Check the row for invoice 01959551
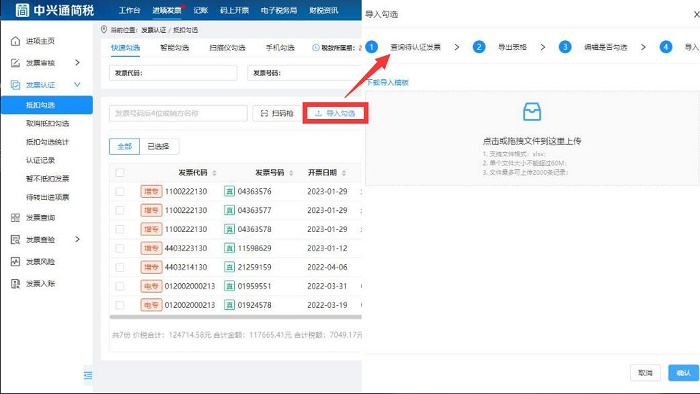The height and width of the screenshot is (394, 700). coord(120,286)
